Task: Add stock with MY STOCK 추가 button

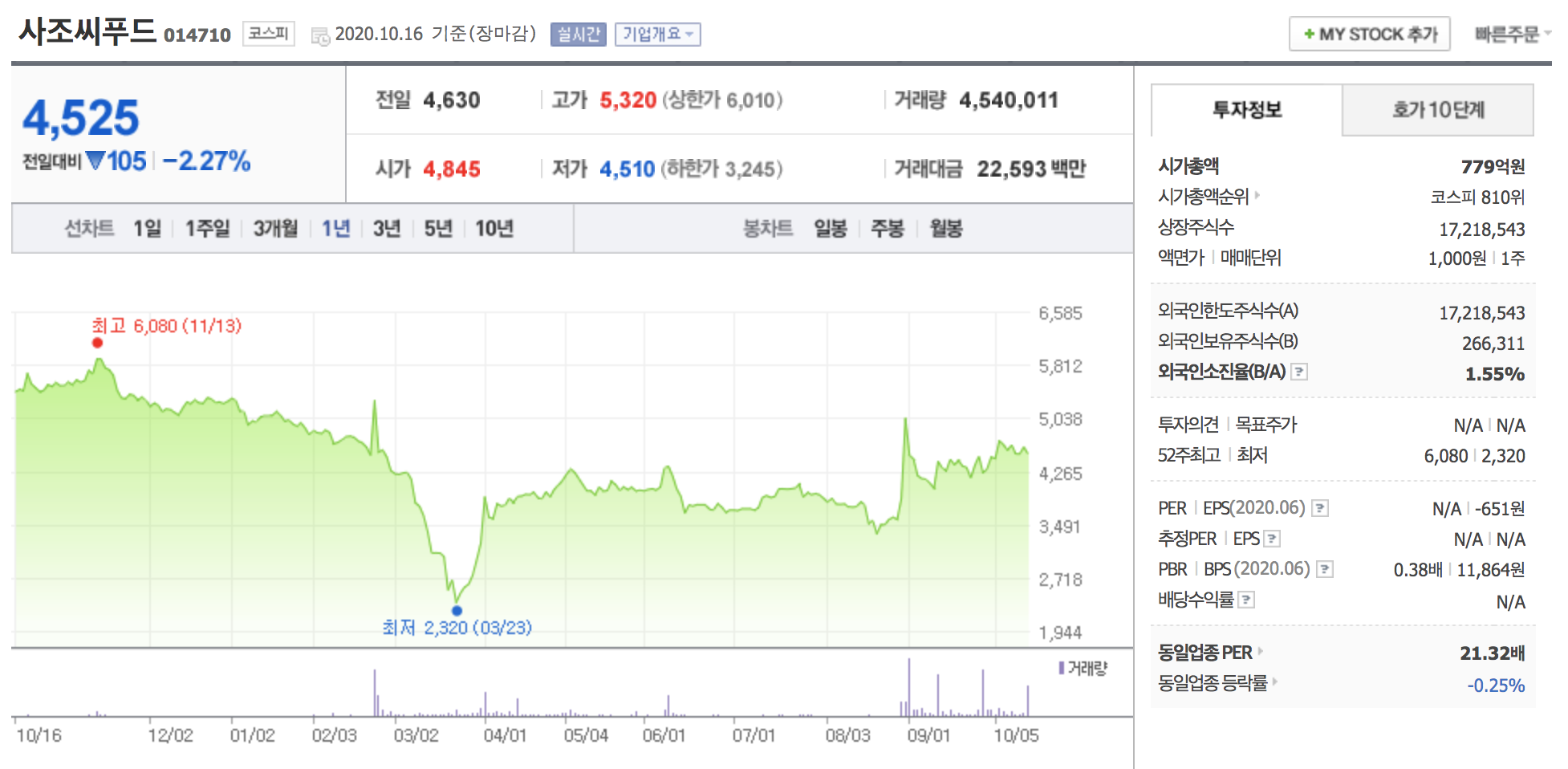Action: tap(1369, 35)
